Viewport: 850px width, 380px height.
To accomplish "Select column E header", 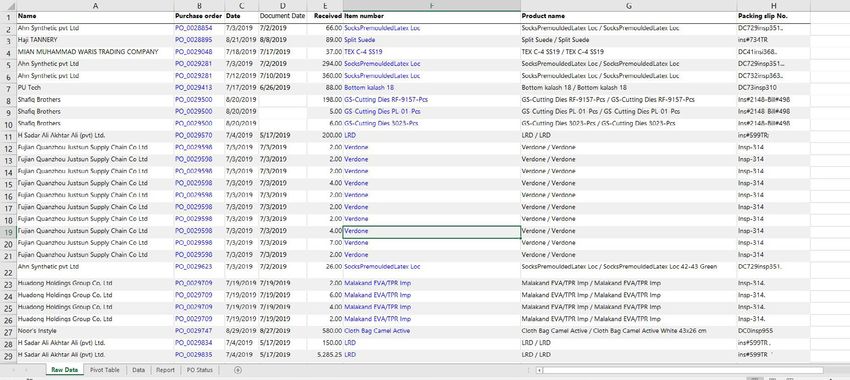I will [x=325, y=5].
